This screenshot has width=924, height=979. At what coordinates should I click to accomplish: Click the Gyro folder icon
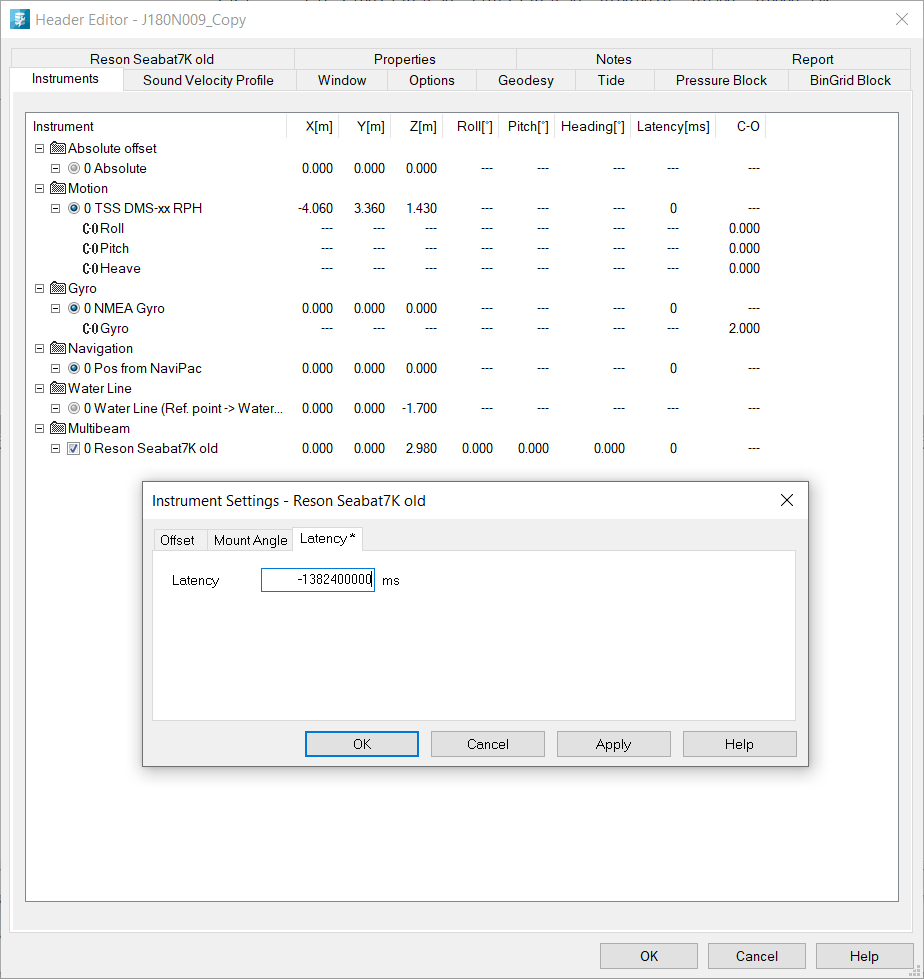[x=57, y=288]
